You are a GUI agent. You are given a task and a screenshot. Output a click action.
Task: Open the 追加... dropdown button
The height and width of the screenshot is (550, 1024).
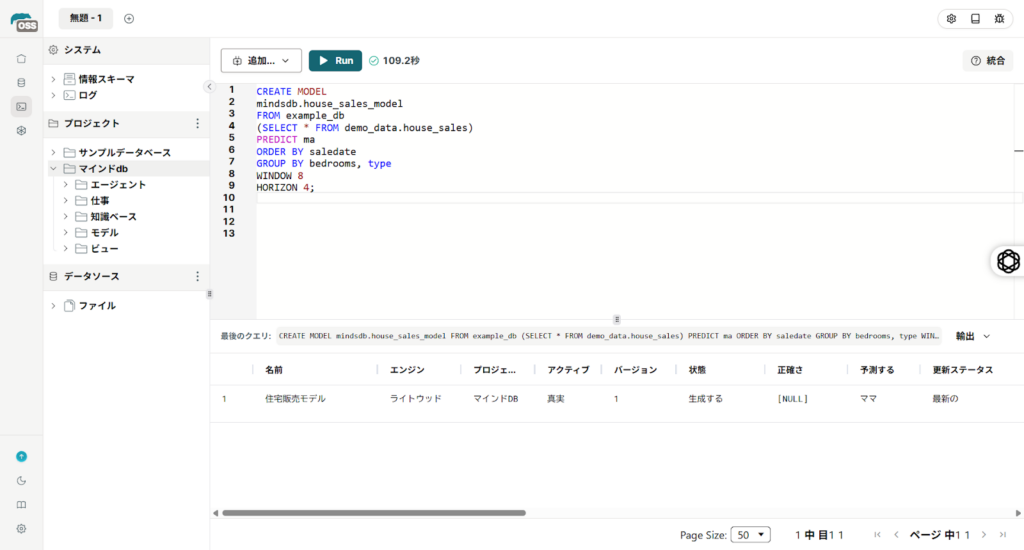[x=261, y=61]
